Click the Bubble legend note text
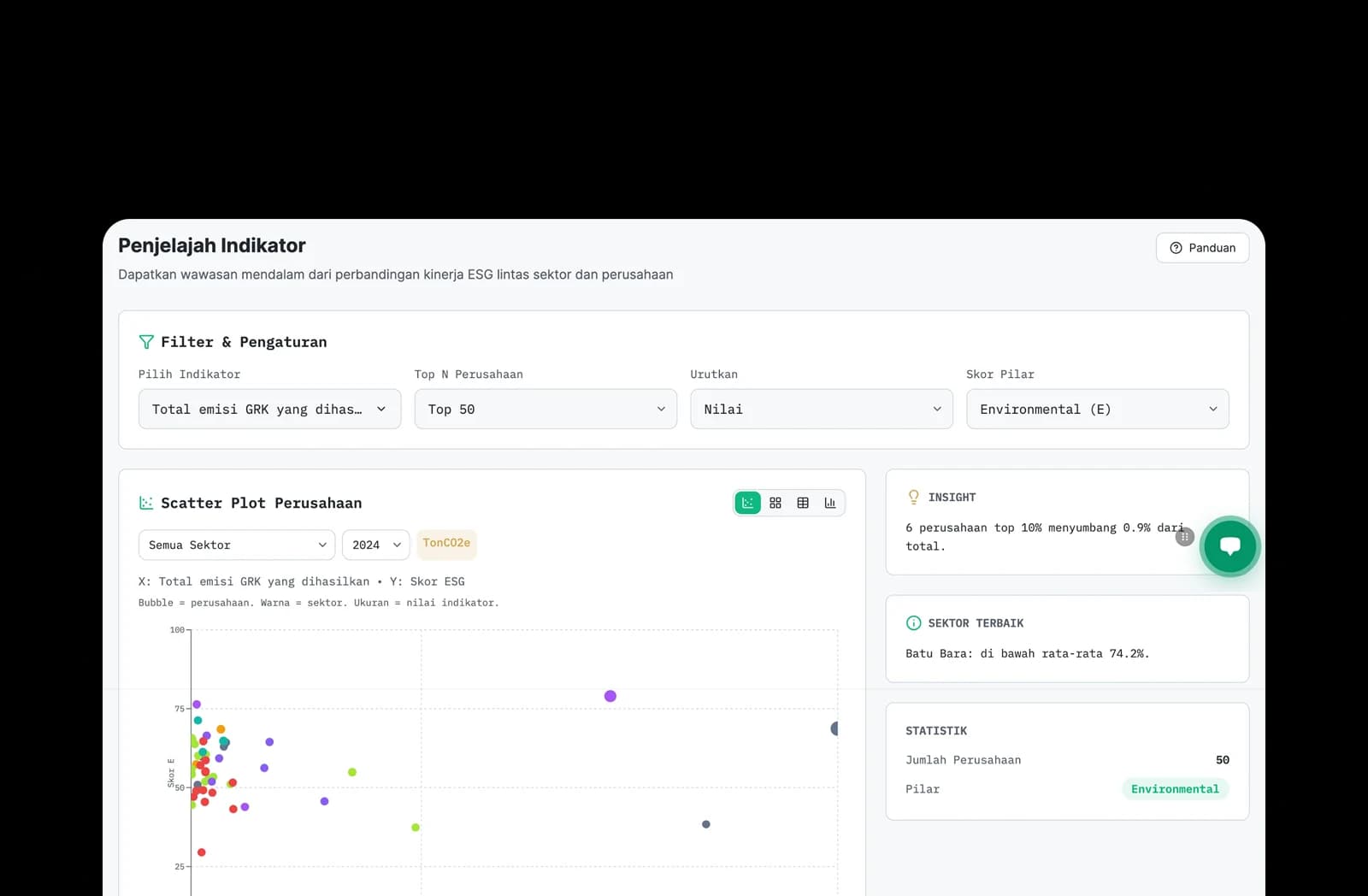The image size is (1368, 896). (x=319, y=603)
